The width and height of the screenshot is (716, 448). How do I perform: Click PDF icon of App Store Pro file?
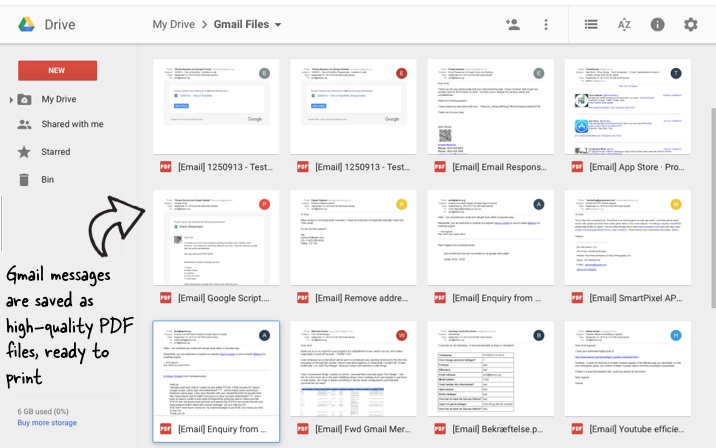pyautogui.click(x=577, y=167)
